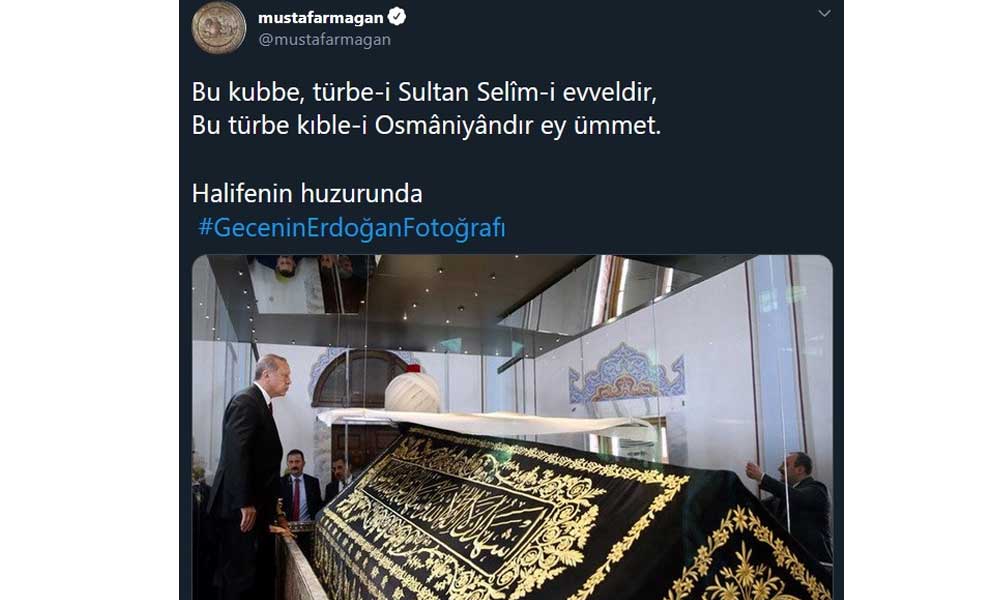Screen dimensions: 1000x600
Task: Open mustafarmagan's round profile avatar
Action: [219, 27]
